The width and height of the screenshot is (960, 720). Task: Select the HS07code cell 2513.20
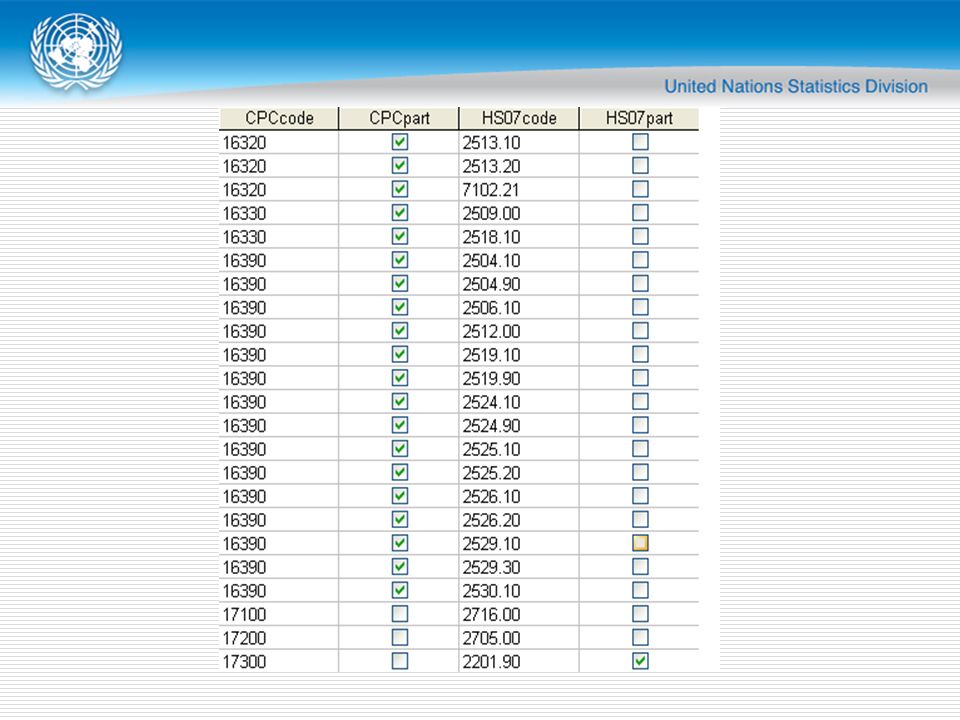(x=519, y=166)
